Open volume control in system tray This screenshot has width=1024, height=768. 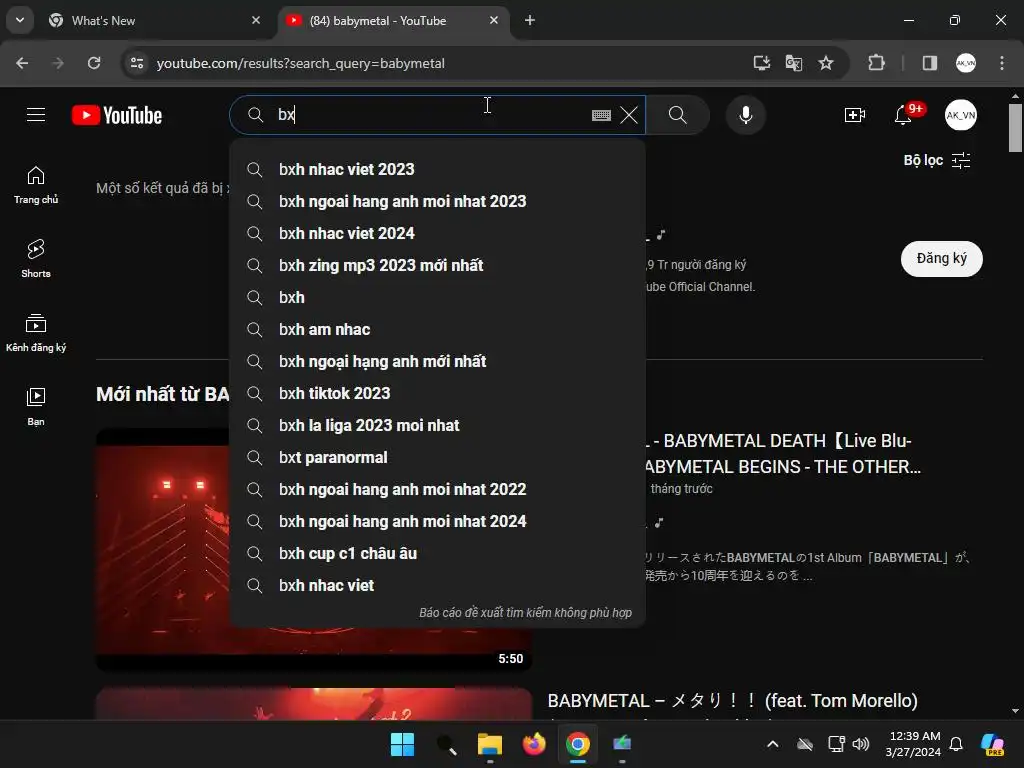861,744
